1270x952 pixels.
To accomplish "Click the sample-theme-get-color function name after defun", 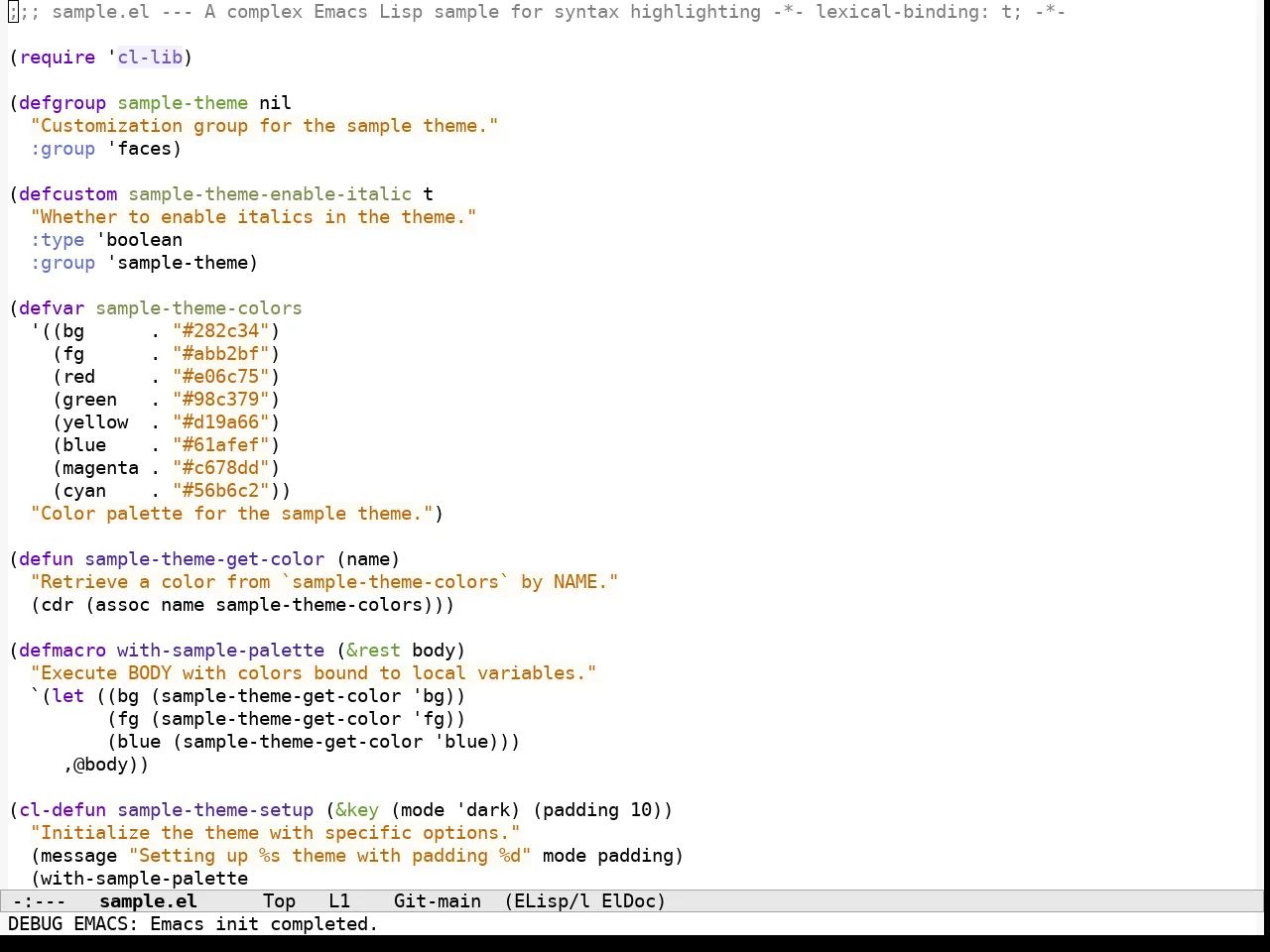I will tap(204, 559).
